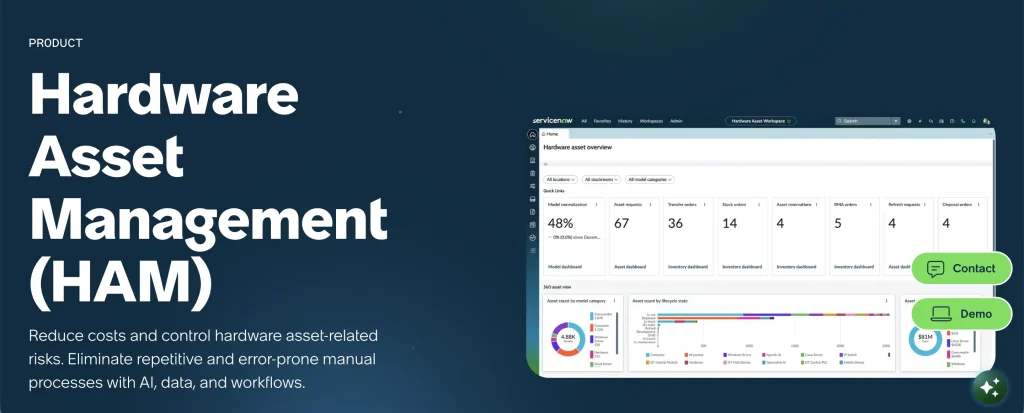
Task: Click the 48% Model normalization value
Action: point(560,223)
